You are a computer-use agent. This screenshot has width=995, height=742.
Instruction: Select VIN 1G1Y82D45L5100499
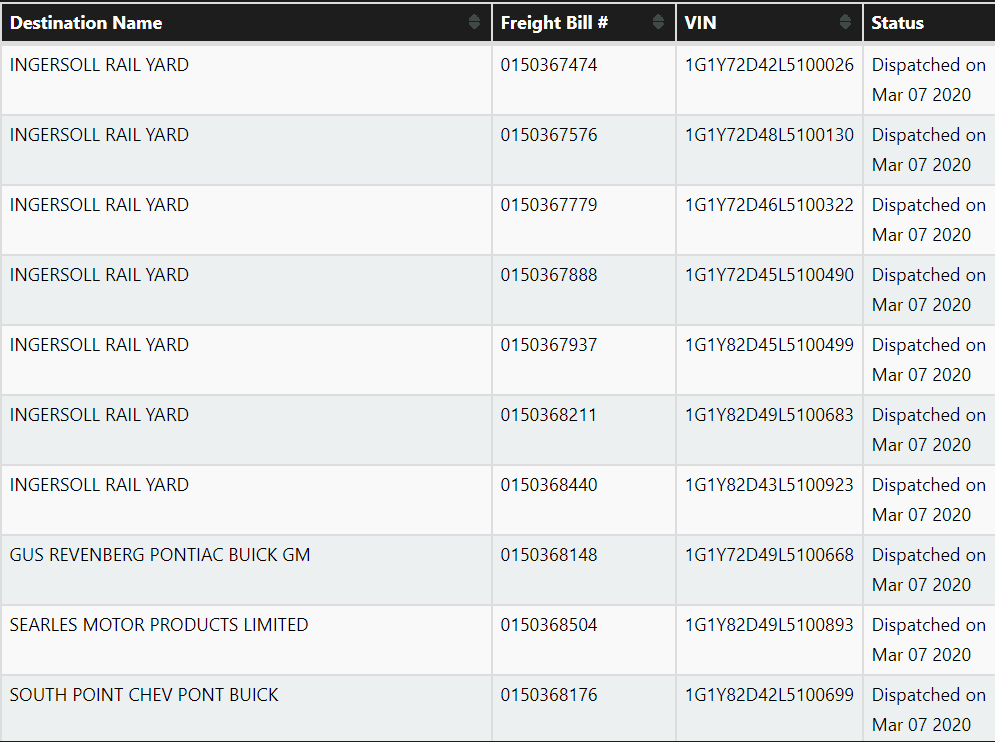(x=769, y=345)
